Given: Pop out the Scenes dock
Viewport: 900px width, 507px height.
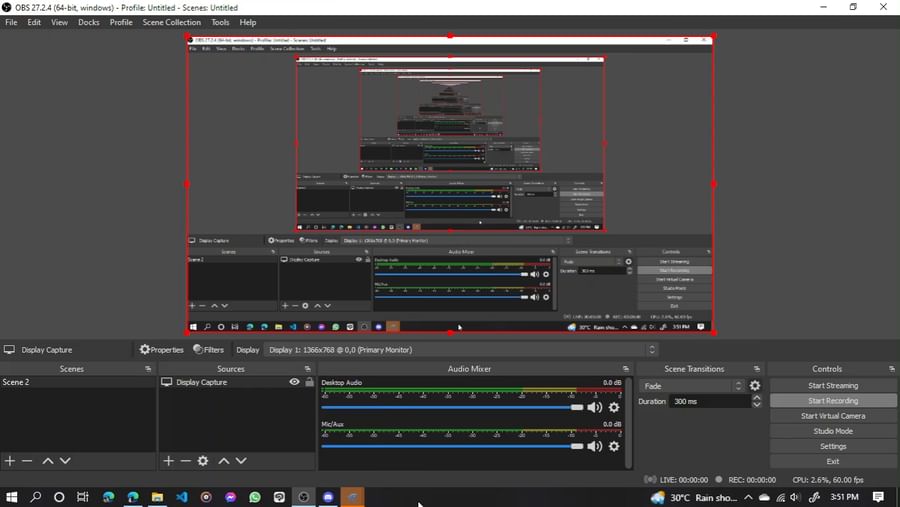Looking at the screenshot, I should coord(148,369).
